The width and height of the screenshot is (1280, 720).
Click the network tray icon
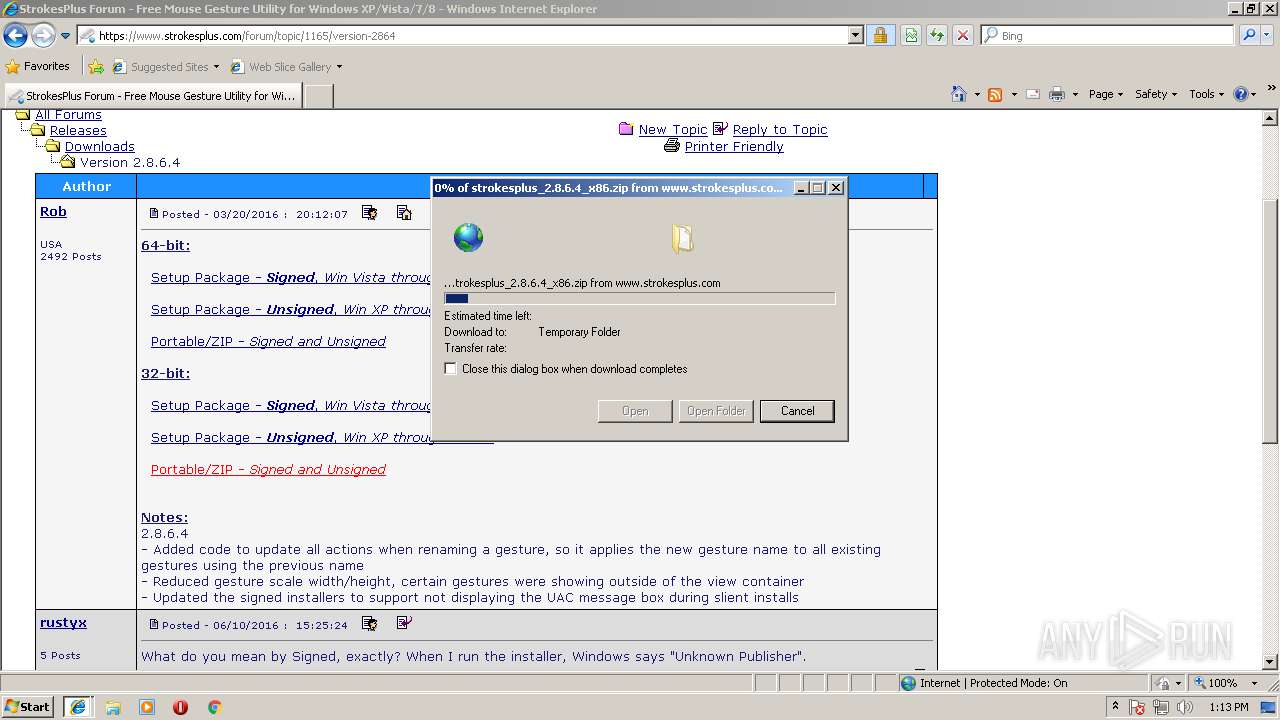[1162, 707]
